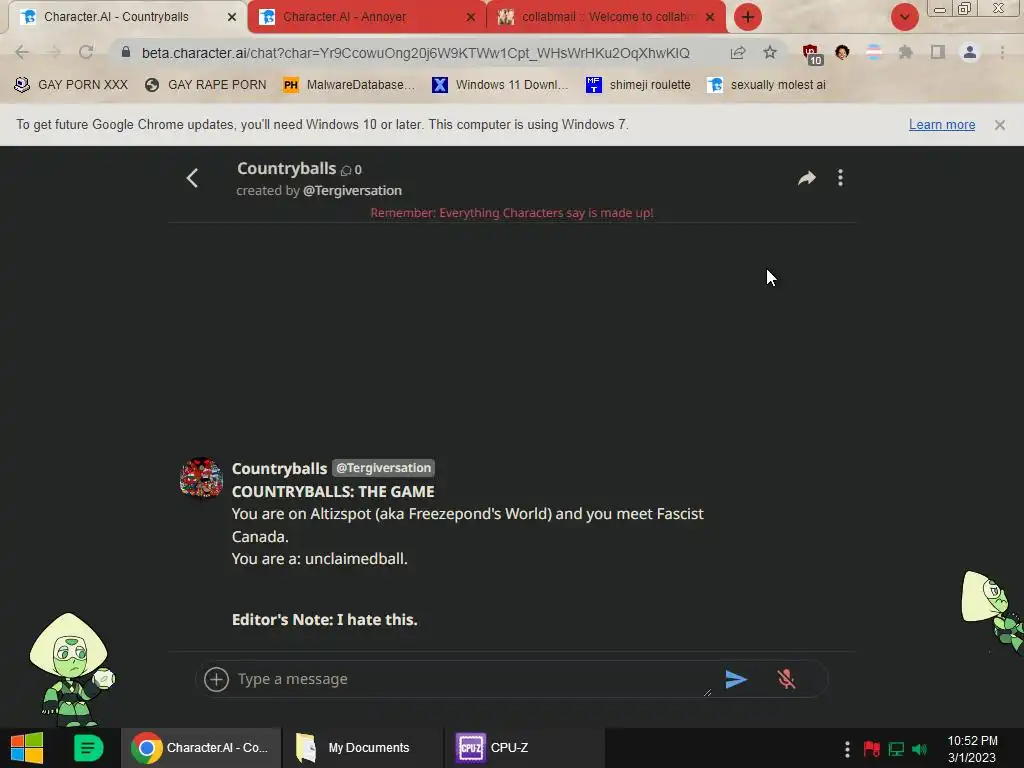
Task: Open the uBlock extension showing 10
Action: pyautogui.click(x=812, y=54)
